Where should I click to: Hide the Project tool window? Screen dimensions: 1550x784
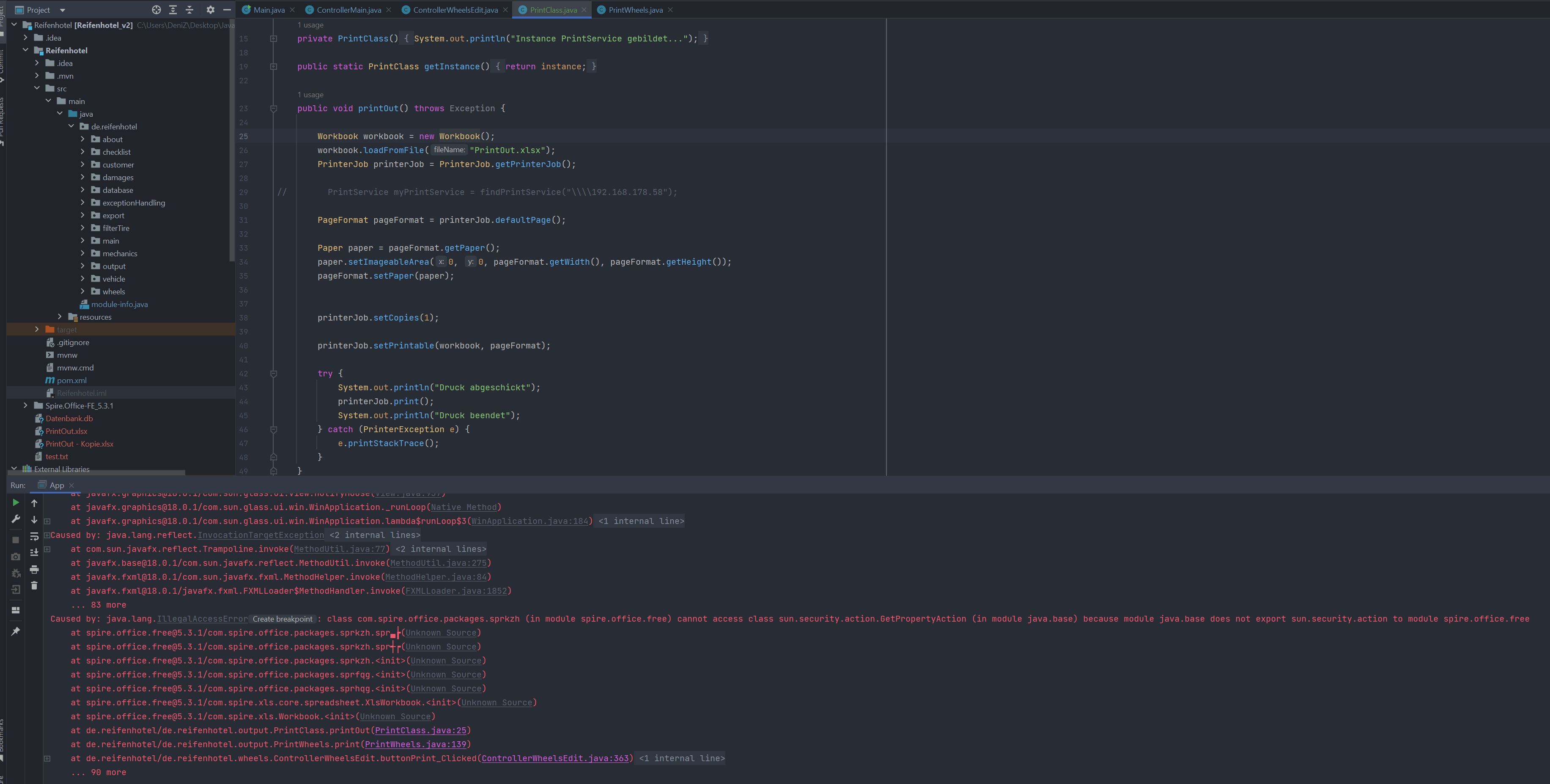click(227, 10)
